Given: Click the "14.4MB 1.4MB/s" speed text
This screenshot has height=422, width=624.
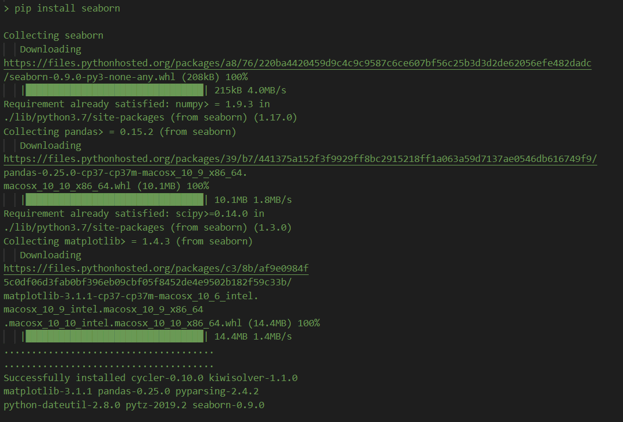Looking at the screenshot, I should click(x=253, y=337).
